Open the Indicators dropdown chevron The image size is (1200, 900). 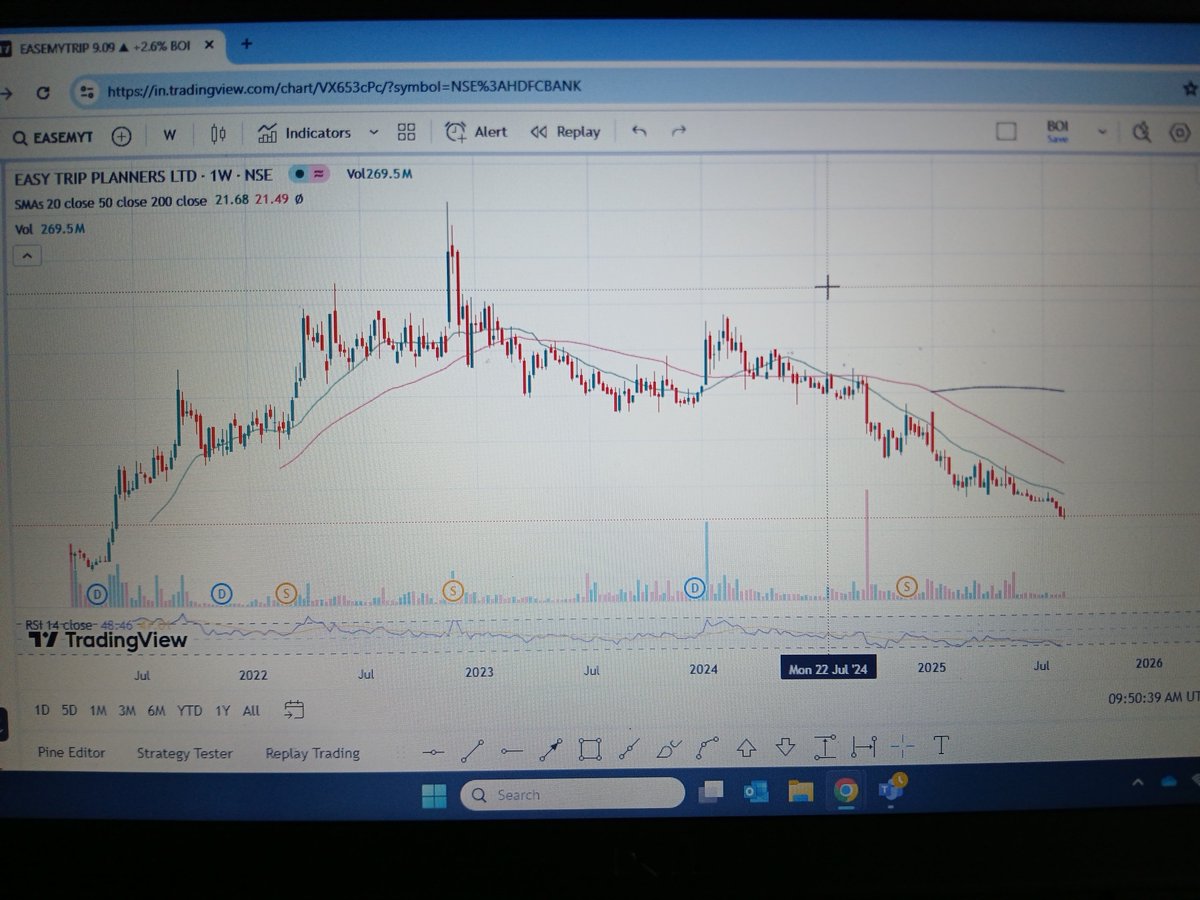point(374,133)
